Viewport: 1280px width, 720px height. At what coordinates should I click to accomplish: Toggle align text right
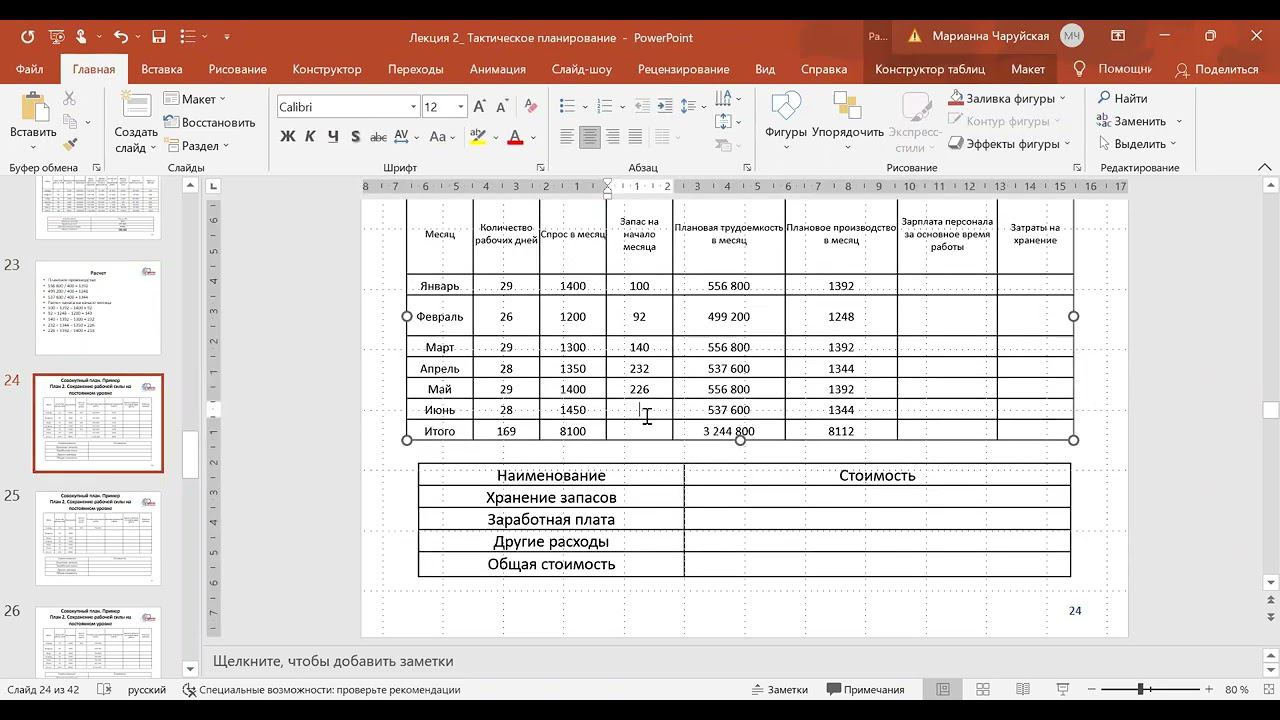[x=613, y=137]
